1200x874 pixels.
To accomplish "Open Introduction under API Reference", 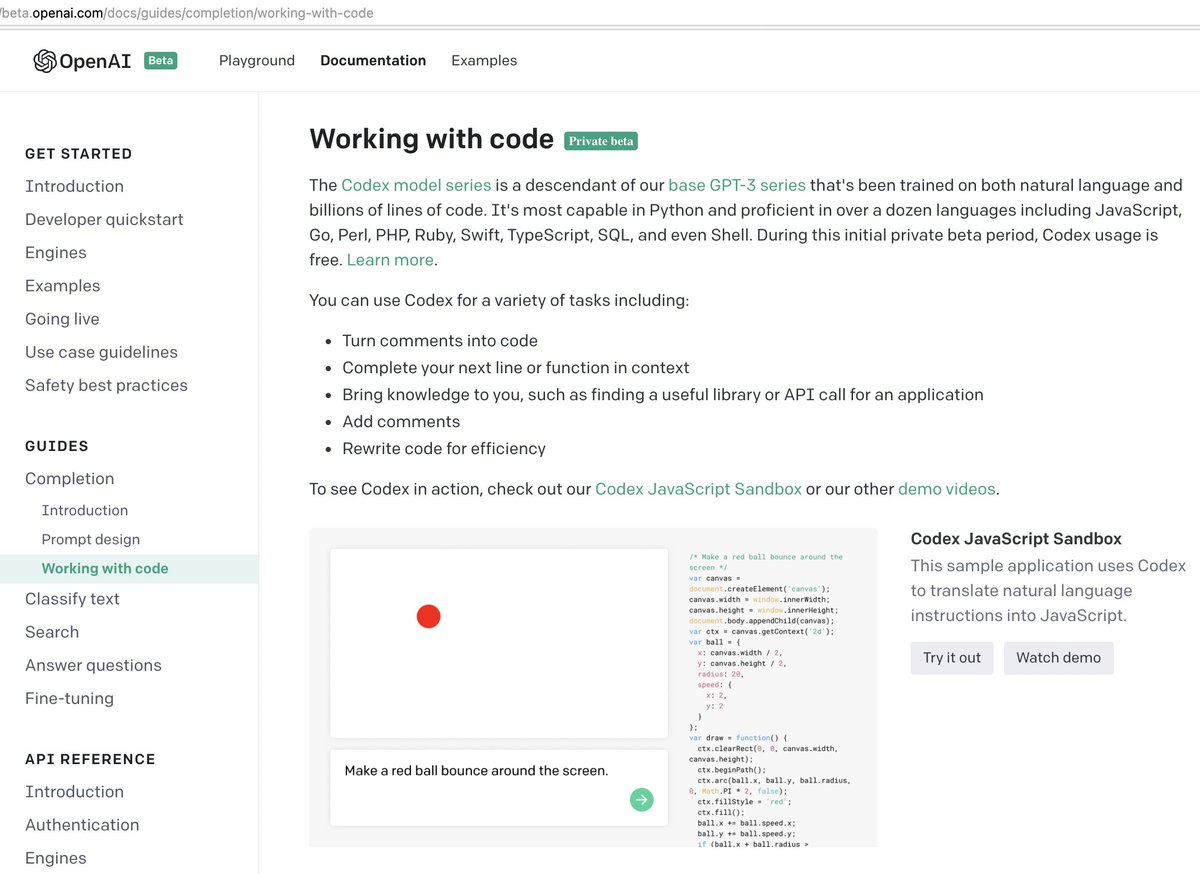I will pos(75,791).
